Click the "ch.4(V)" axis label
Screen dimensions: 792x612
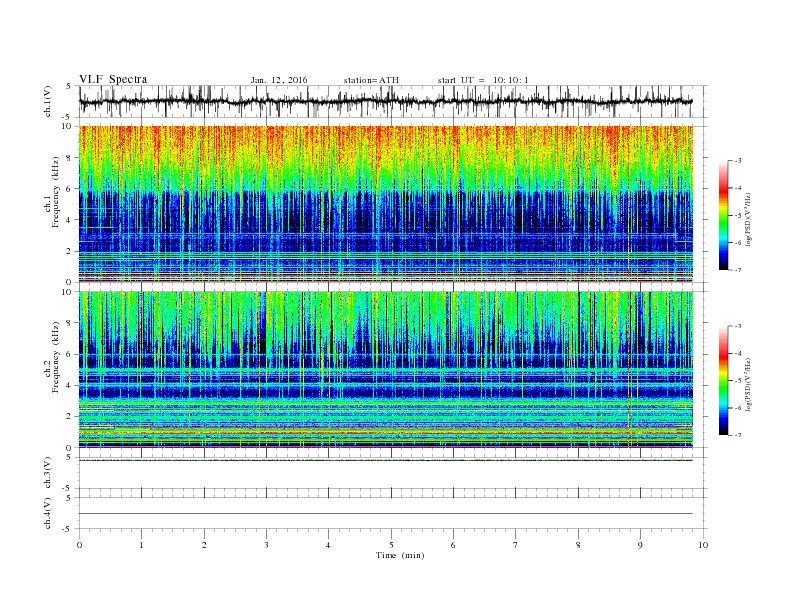pyautogui.click(x=48, y=515)
